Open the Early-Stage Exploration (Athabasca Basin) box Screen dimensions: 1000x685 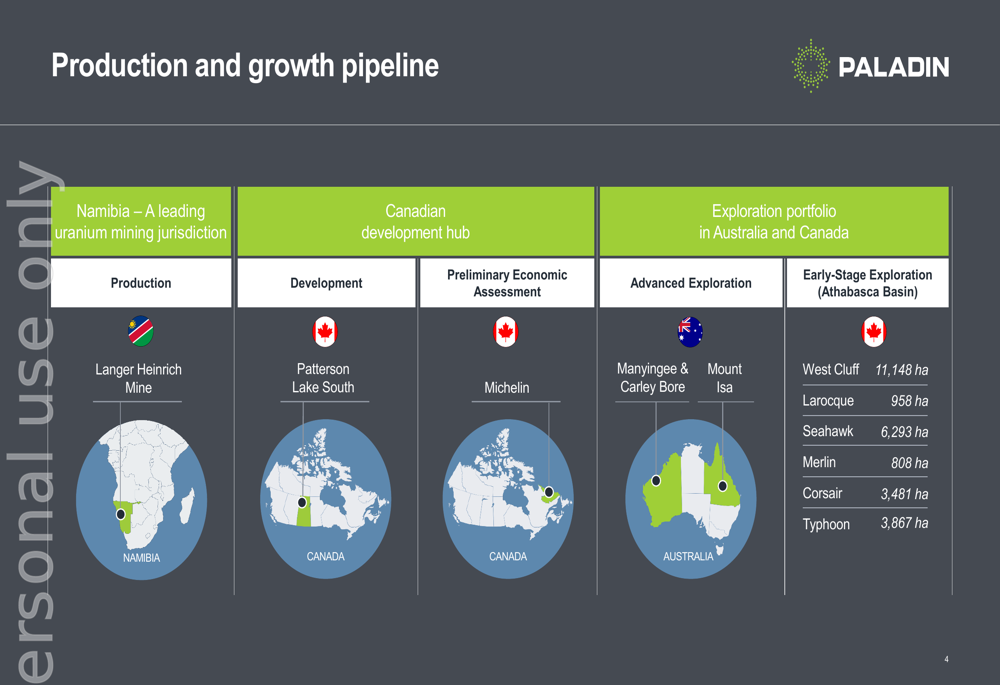[868, 283]
